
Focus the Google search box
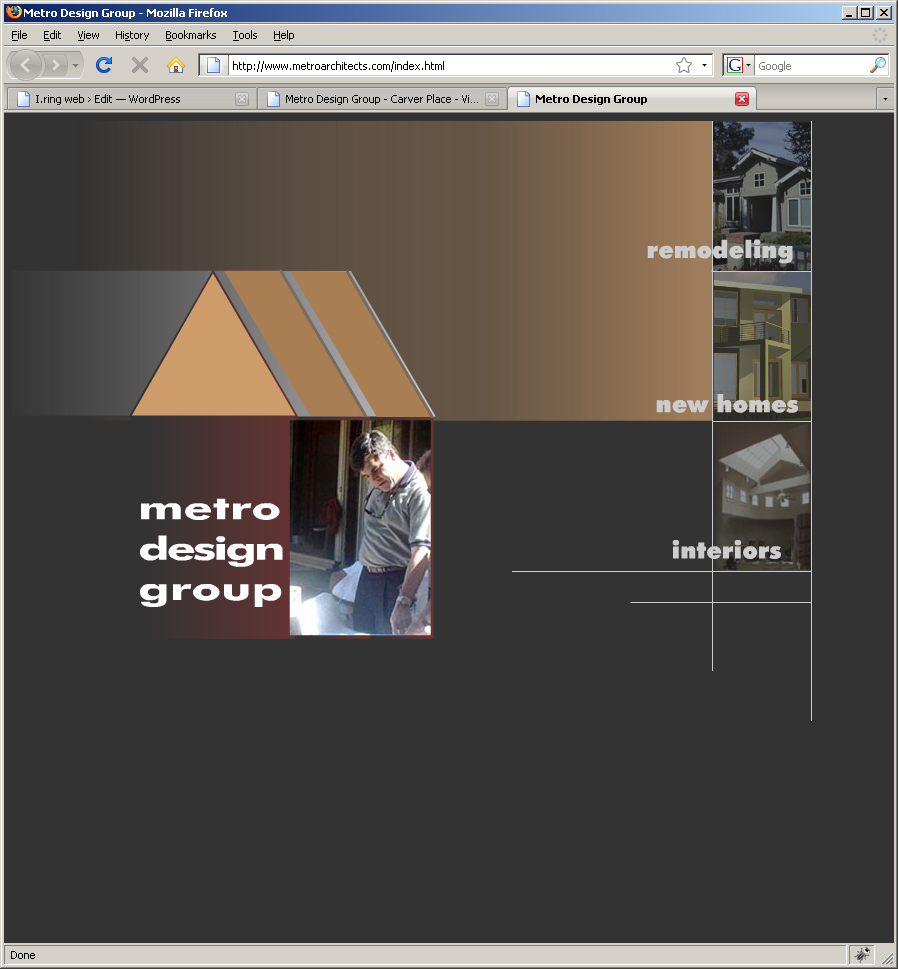[811, 66]
